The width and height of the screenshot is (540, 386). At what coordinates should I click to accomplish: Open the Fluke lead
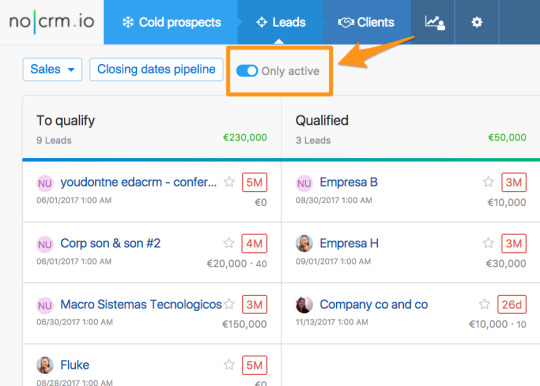(x=75, y=365)
